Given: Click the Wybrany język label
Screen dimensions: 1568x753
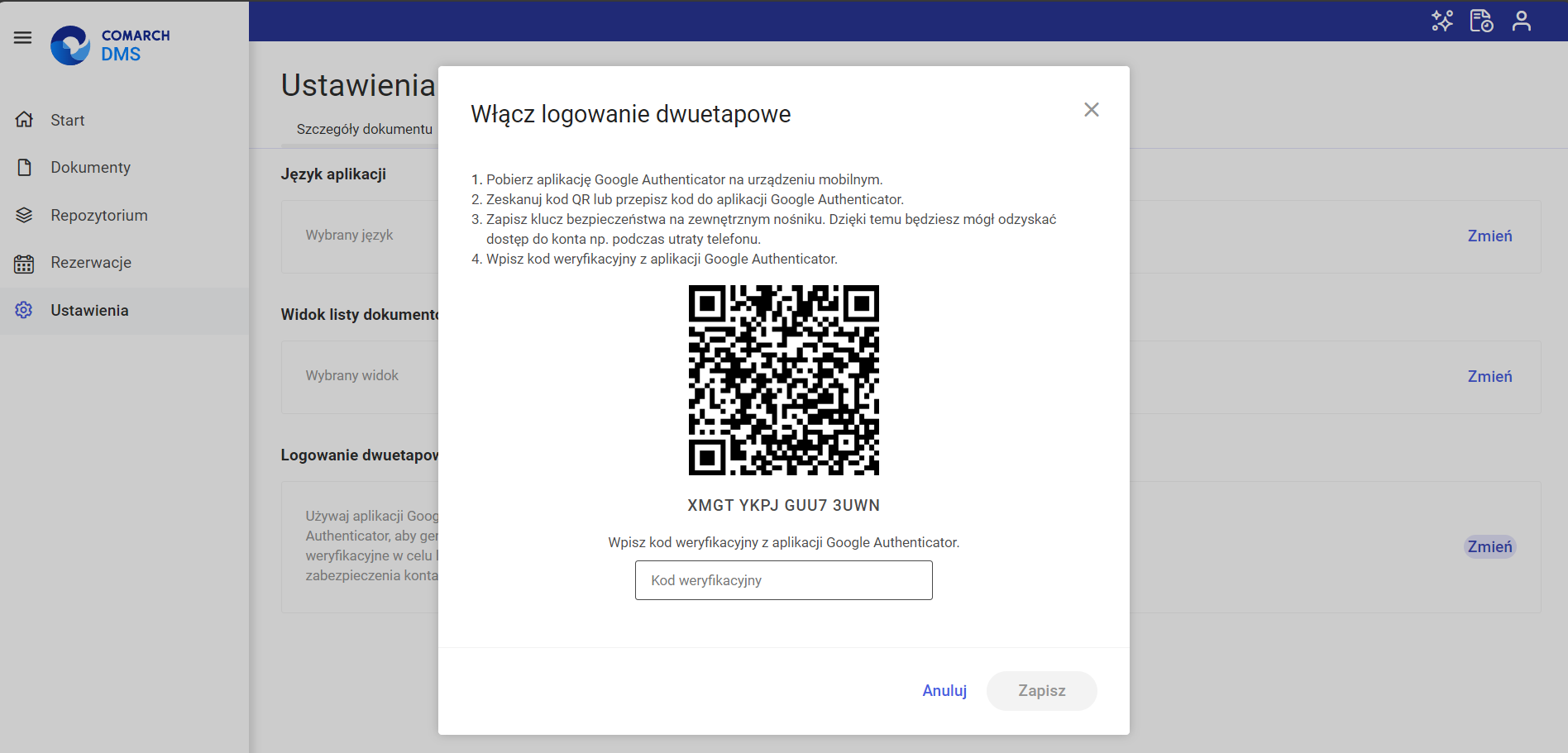Looking at the screenshot, I should coord(349,235).
